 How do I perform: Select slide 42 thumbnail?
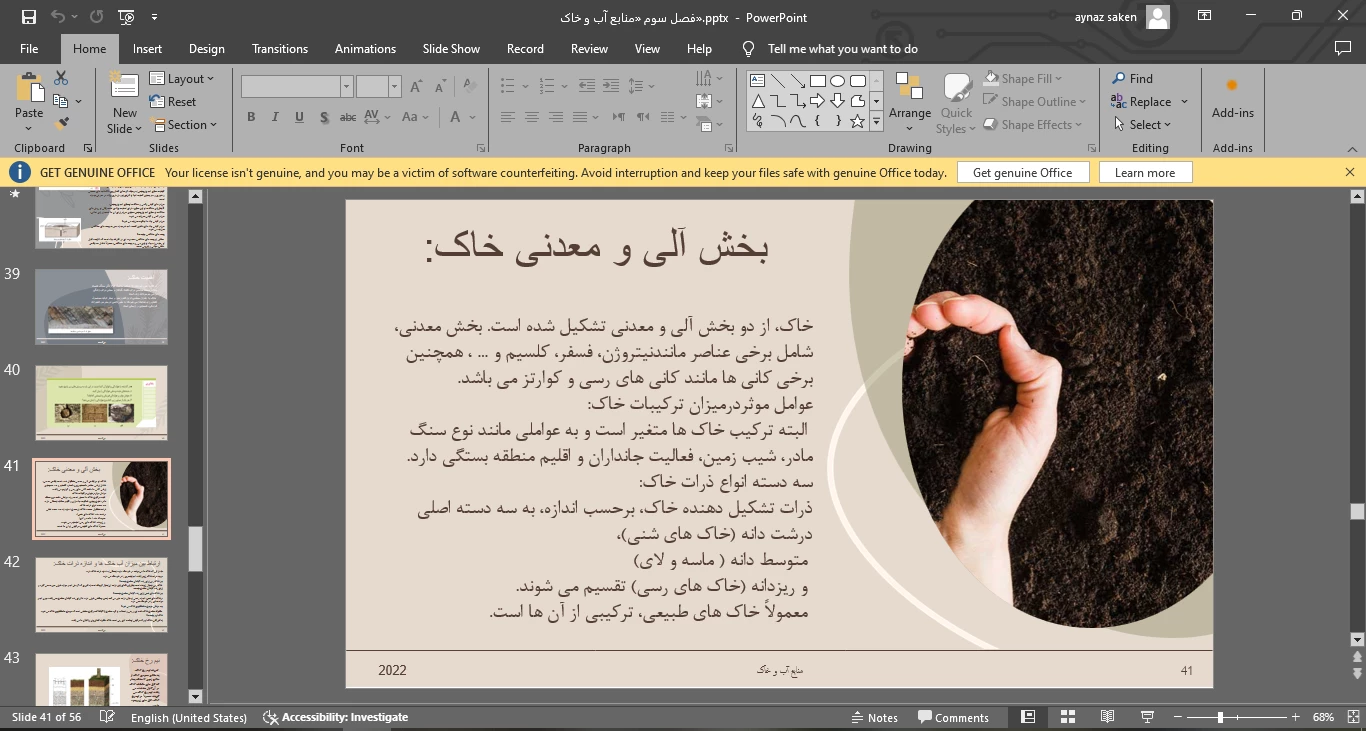101,594
